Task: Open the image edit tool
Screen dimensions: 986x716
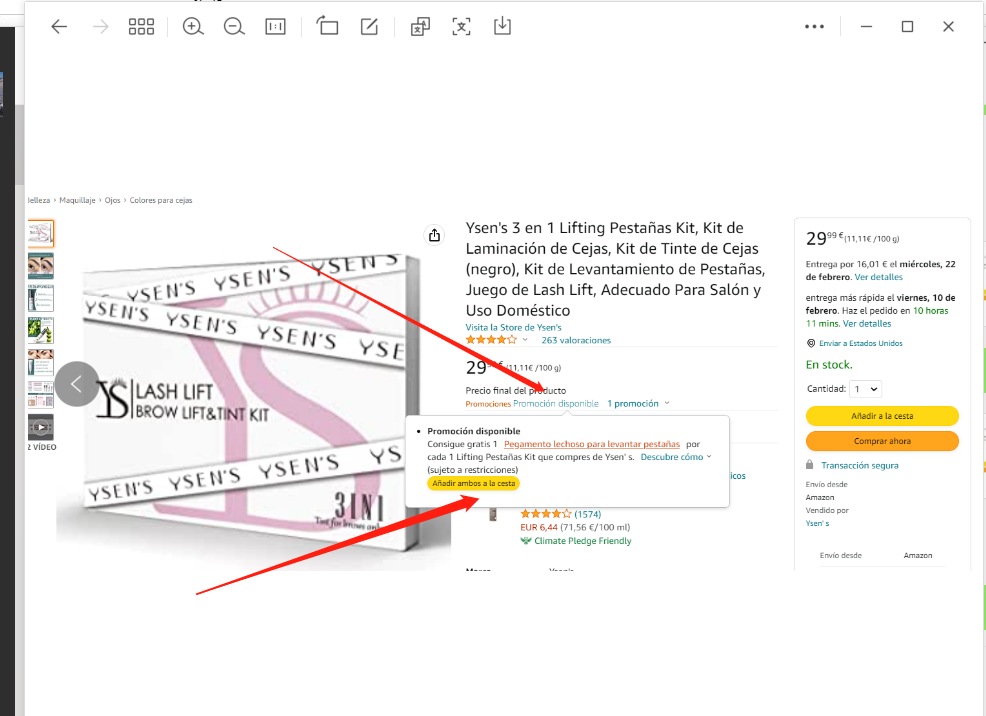Action: [369, 27]
